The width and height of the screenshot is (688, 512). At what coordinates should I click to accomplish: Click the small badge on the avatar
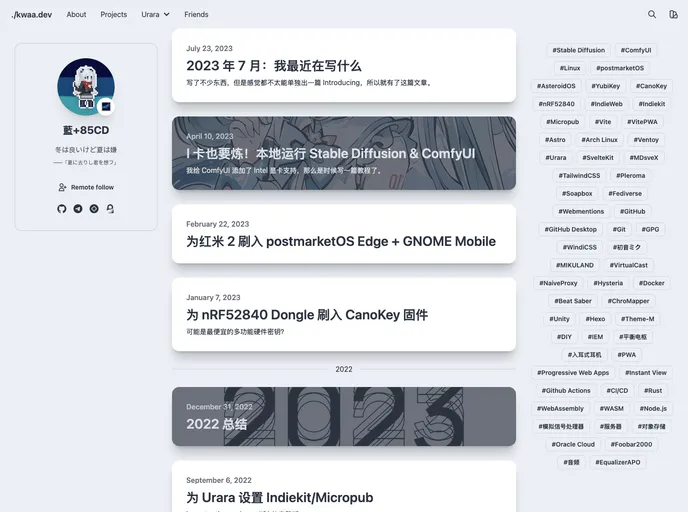(x=106, y=107)
